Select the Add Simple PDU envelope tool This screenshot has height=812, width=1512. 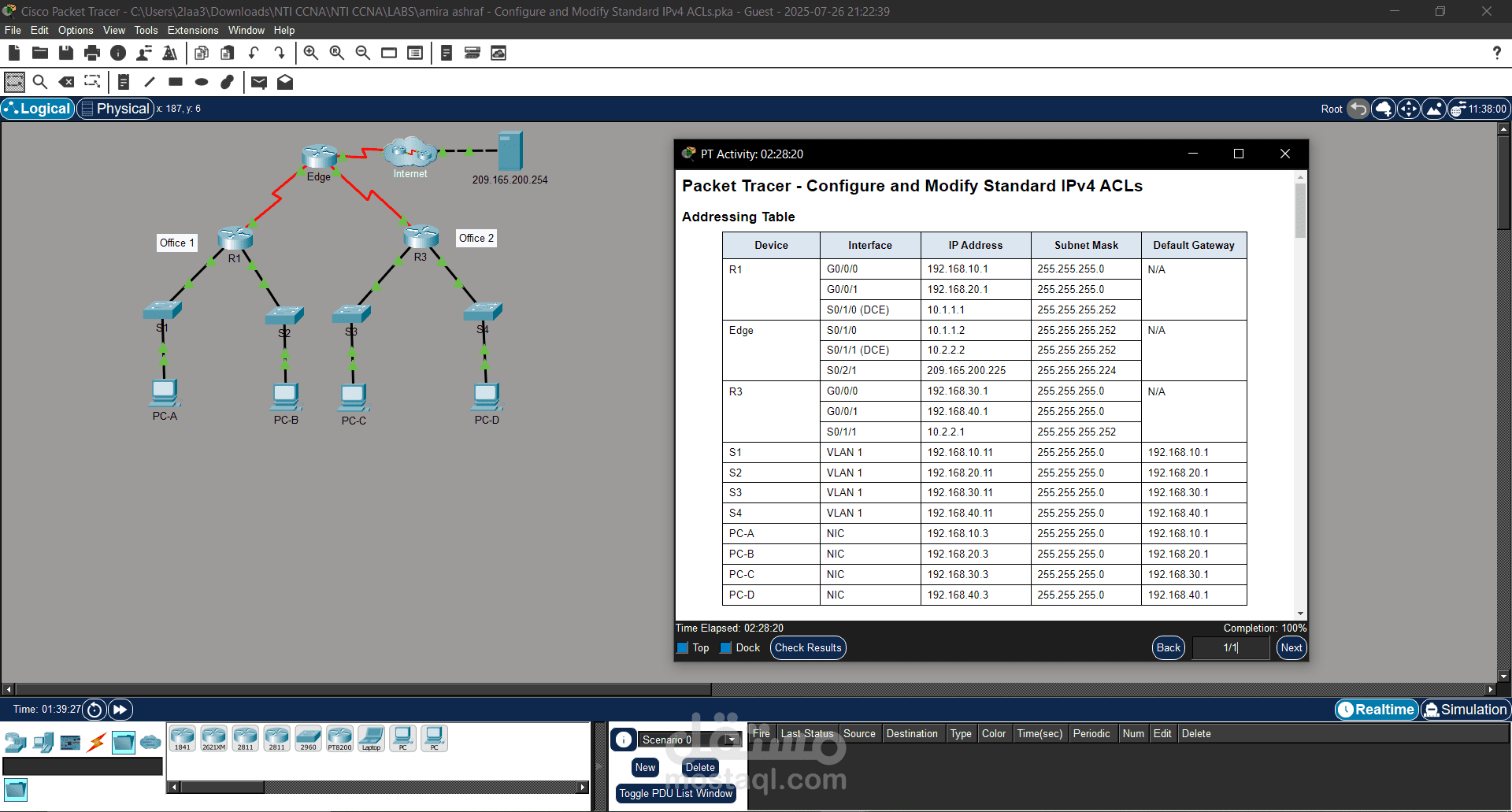(259, 82)
